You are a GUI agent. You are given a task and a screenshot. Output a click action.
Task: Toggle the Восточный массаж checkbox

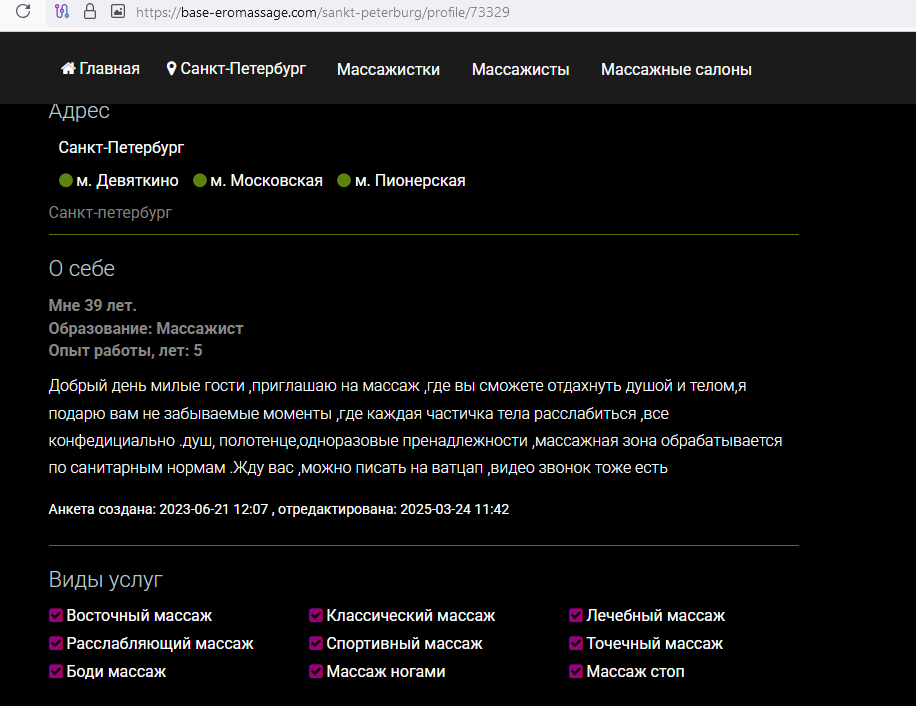click(x=56, y=616)
